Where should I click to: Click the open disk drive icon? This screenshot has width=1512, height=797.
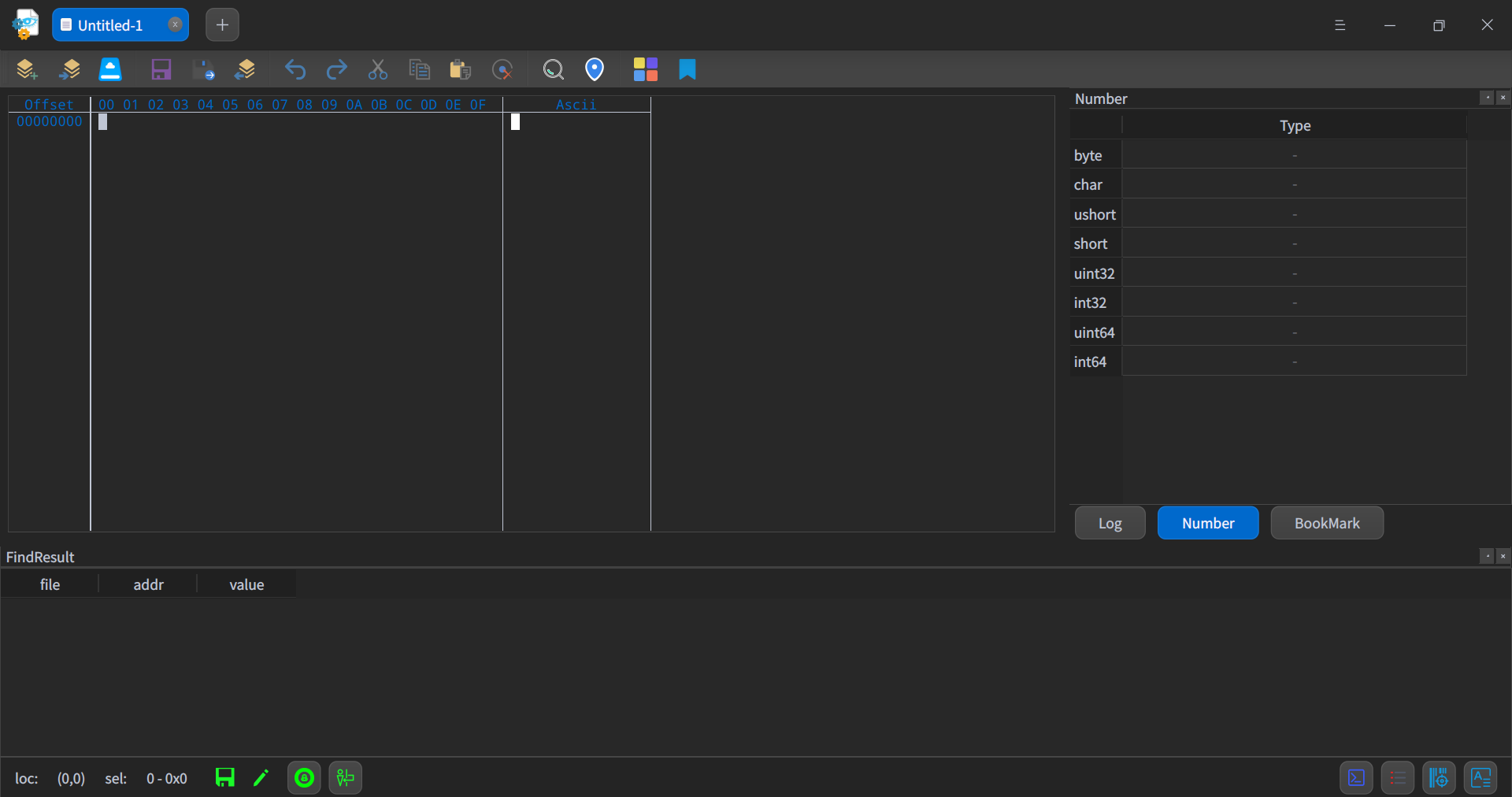(x=110, y=69)
